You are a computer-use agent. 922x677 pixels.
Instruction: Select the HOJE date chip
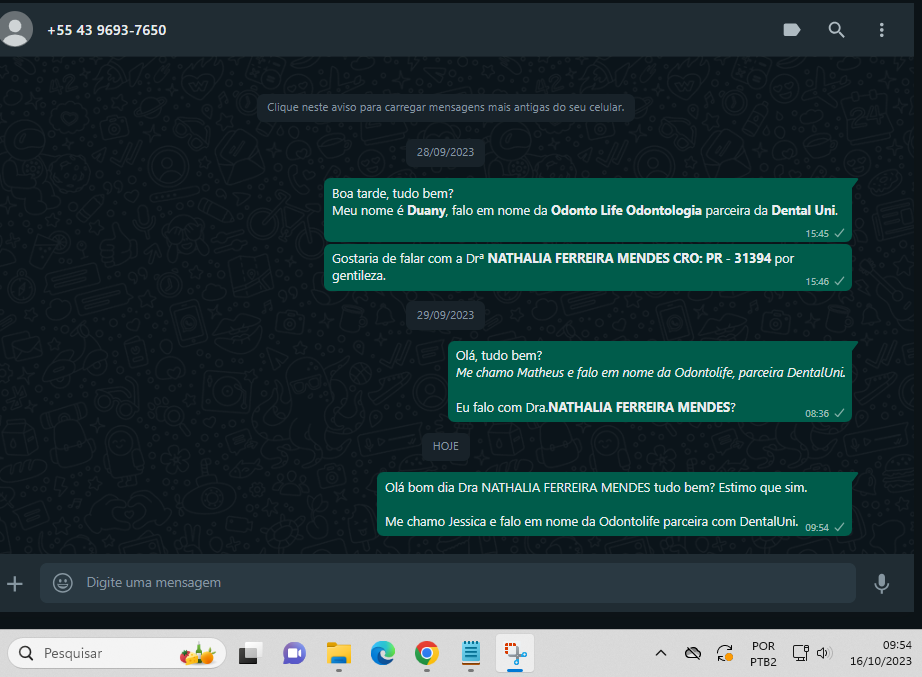445,446
